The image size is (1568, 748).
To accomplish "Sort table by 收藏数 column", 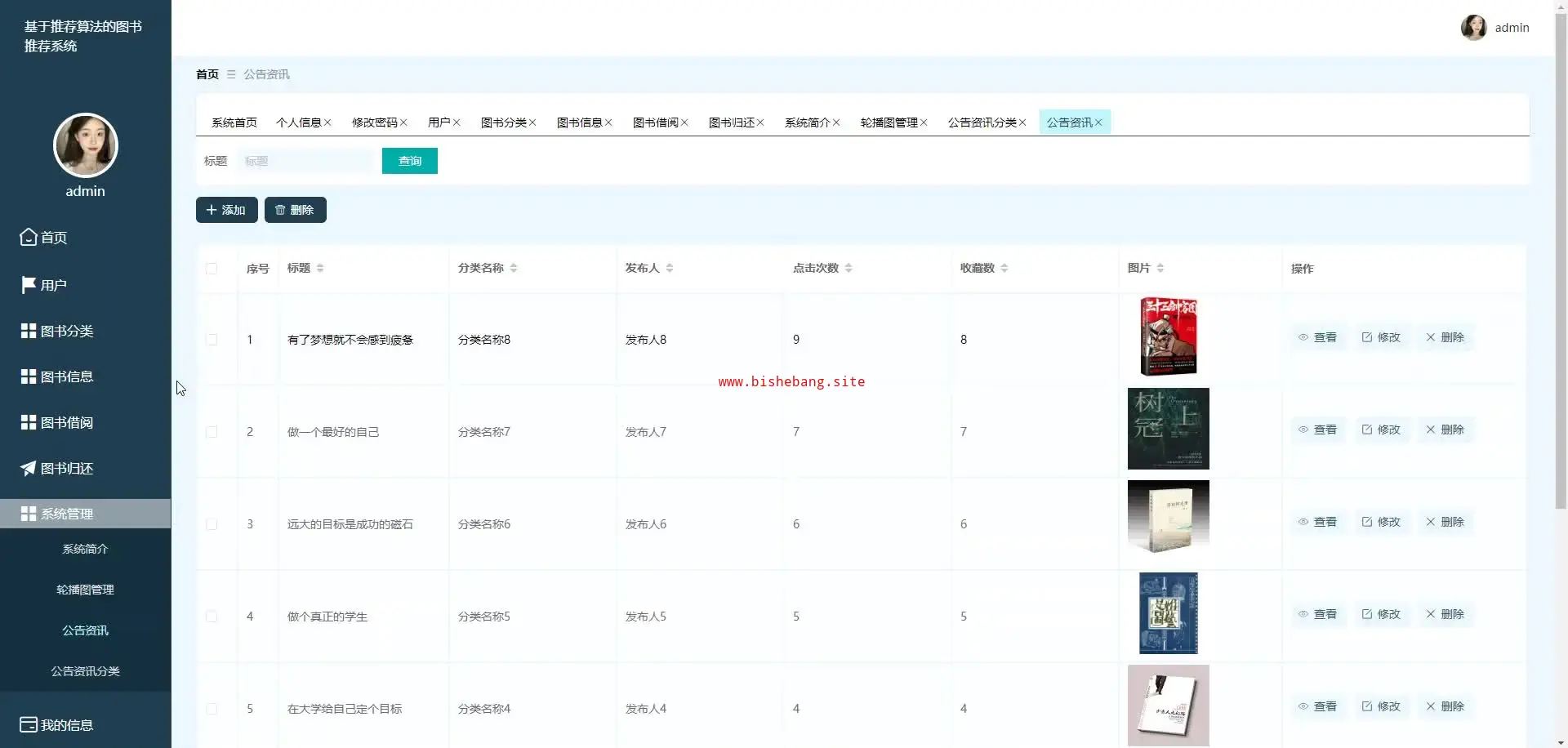I will coord(1004,268).
